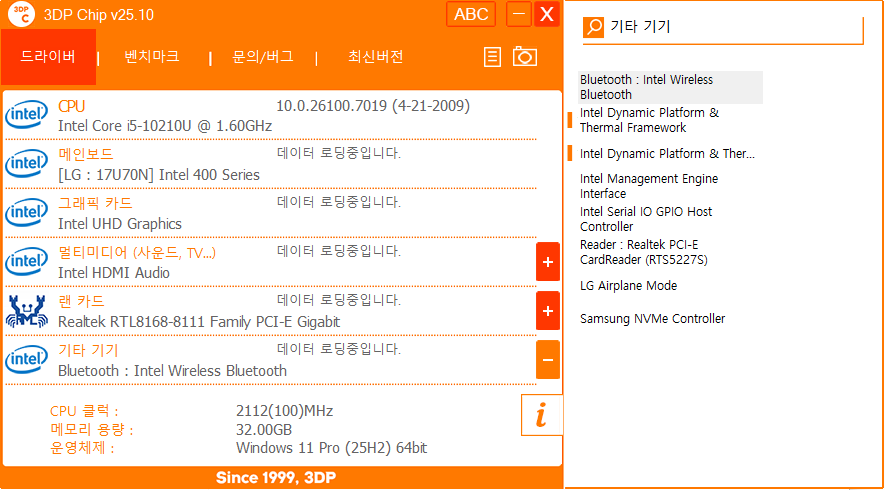Select Bluetooth : Intel Wireless Bluetooth in side list
This screenshot has height=490, width=885.
click(671, 88)
